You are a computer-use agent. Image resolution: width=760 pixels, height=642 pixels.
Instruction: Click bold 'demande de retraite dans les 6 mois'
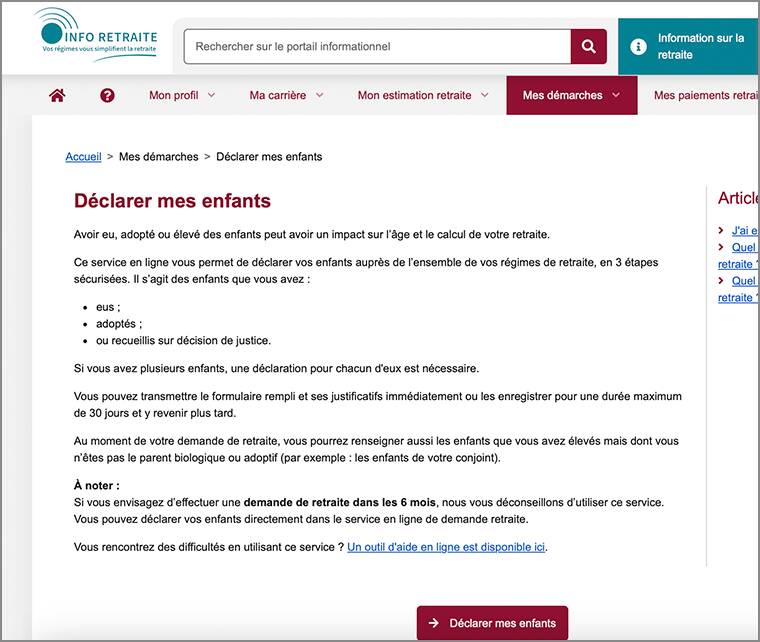339,502
